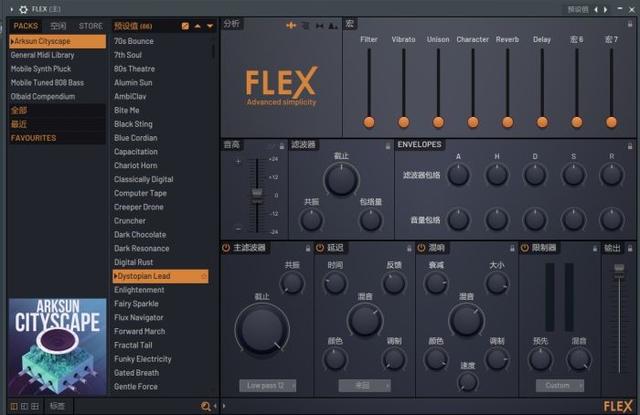This screenshot has height=415, width=640.
Task: Click the orange analyzer waveform icon
Action: [x=291, y=26]
